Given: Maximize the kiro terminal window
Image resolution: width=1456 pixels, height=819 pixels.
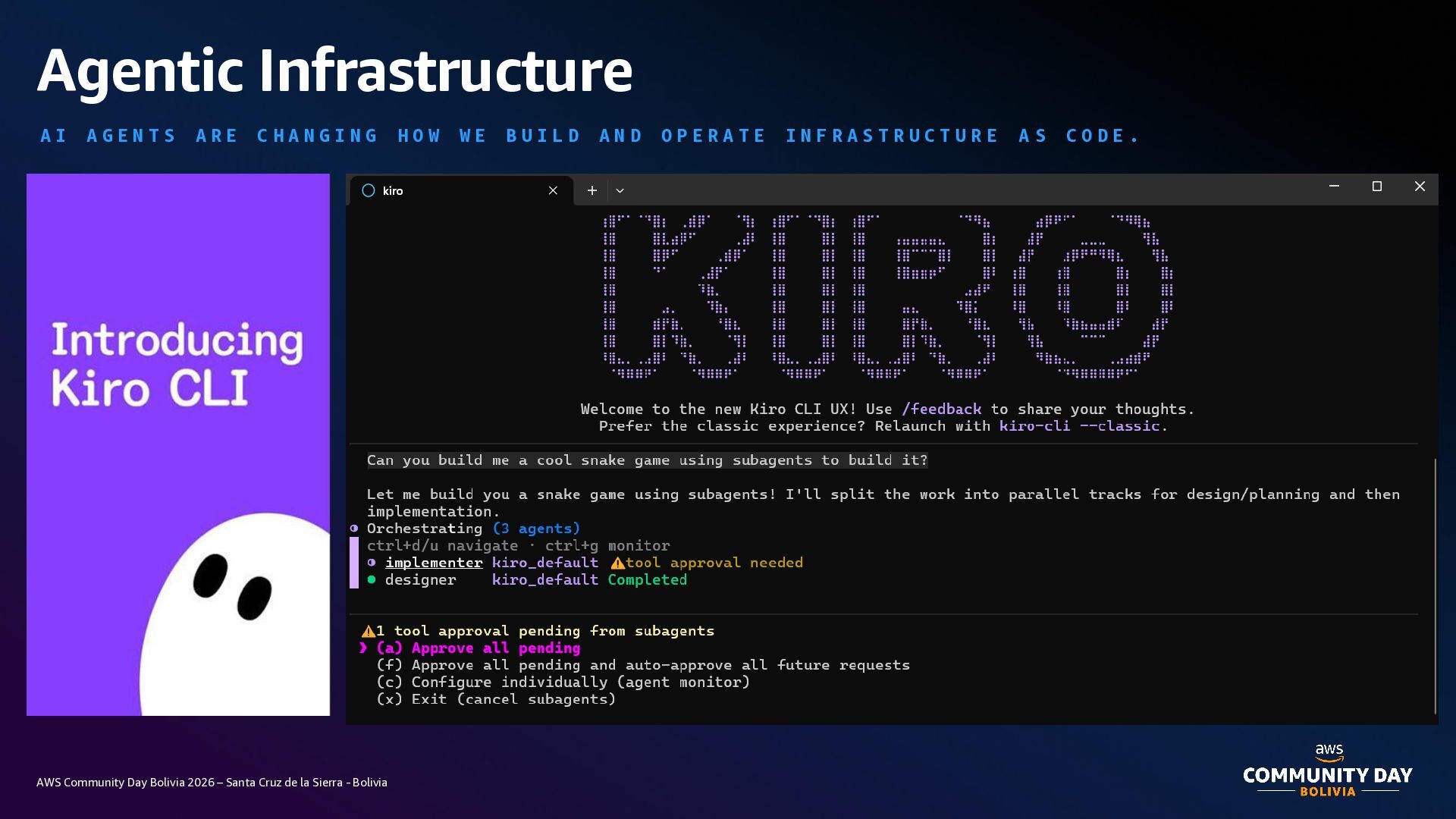Looking at the screenshot, I should point(1377,187).
